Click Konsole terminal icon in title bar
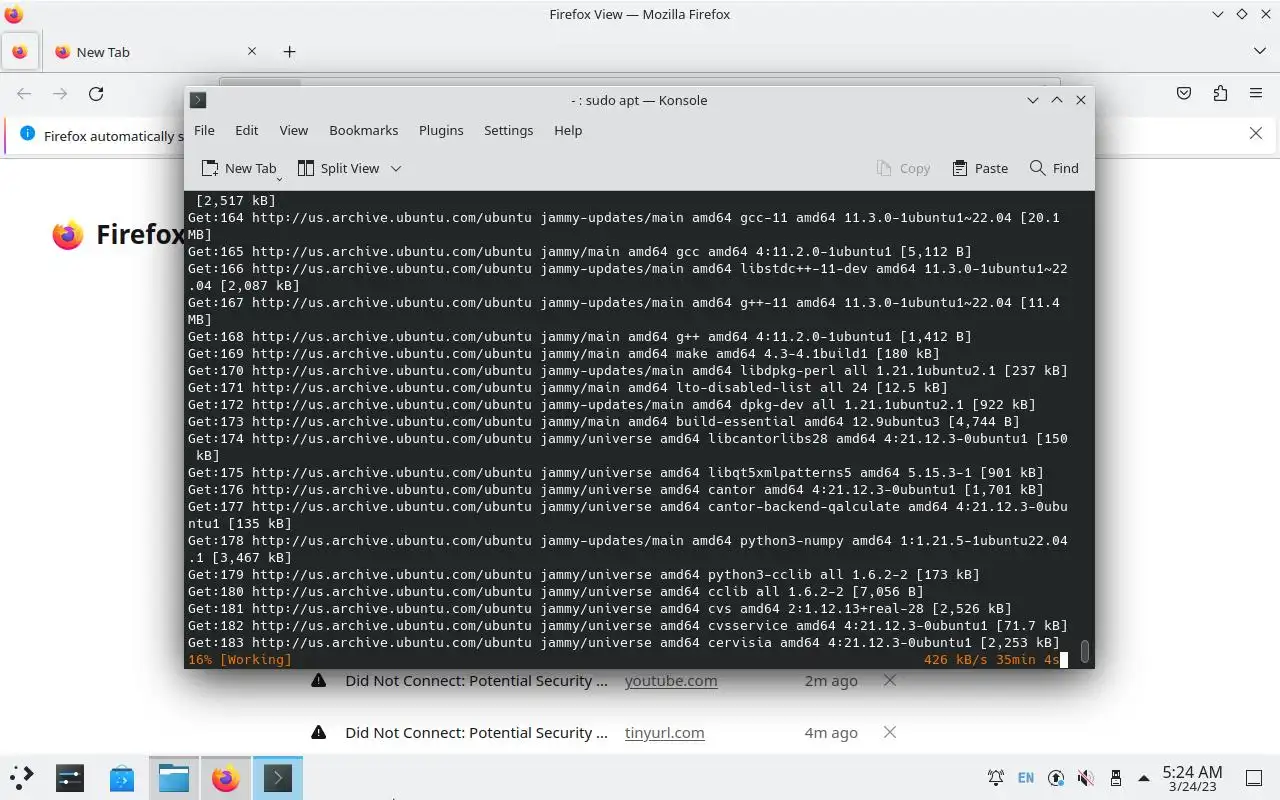Image resolution: width=1280 pixels, height=800 pixels. [x=198, y=100]
